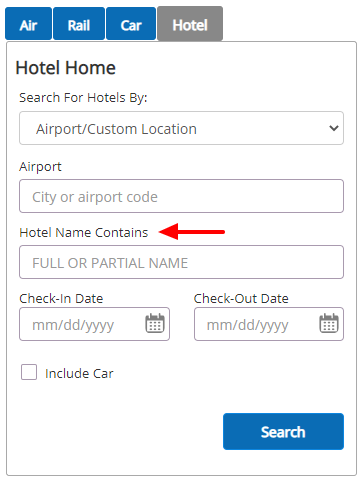Click the FULL OR PARTIAL NAME input
Image resolution: width=361 pixels, height=481 pixels.
tap(181, 262)
